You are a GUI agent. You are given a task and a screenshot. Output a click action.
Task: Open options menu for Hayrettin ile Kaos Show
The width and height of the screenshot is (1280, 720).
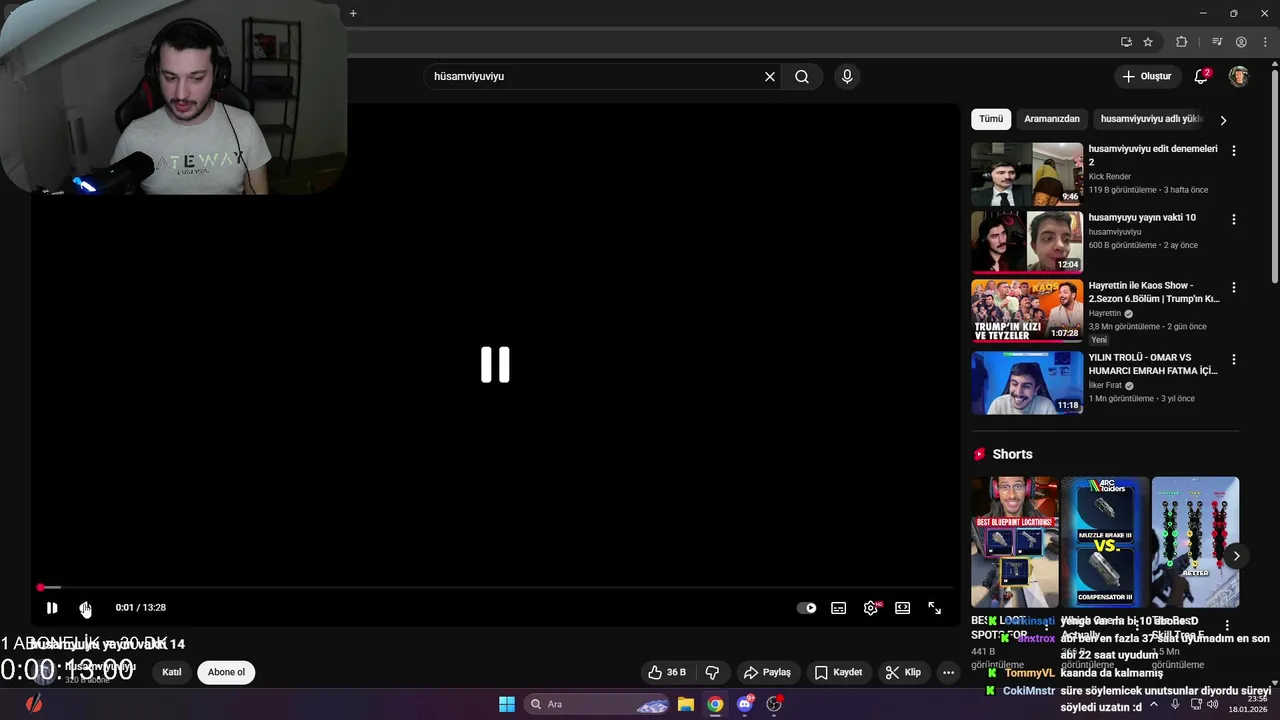(1233, 287)
